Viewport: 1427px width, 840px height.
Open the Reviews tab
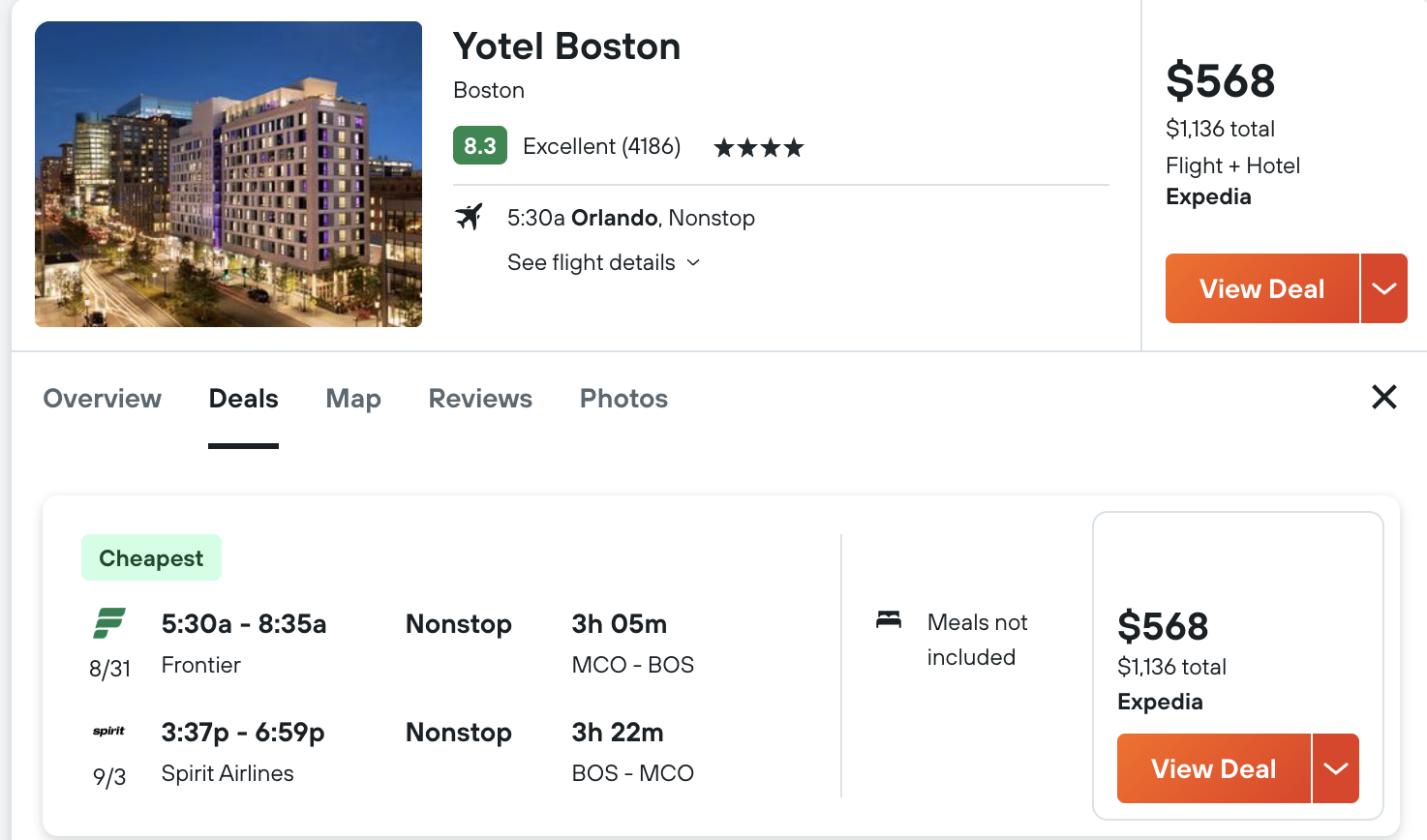pyautogui.click(x=480, y=399)
